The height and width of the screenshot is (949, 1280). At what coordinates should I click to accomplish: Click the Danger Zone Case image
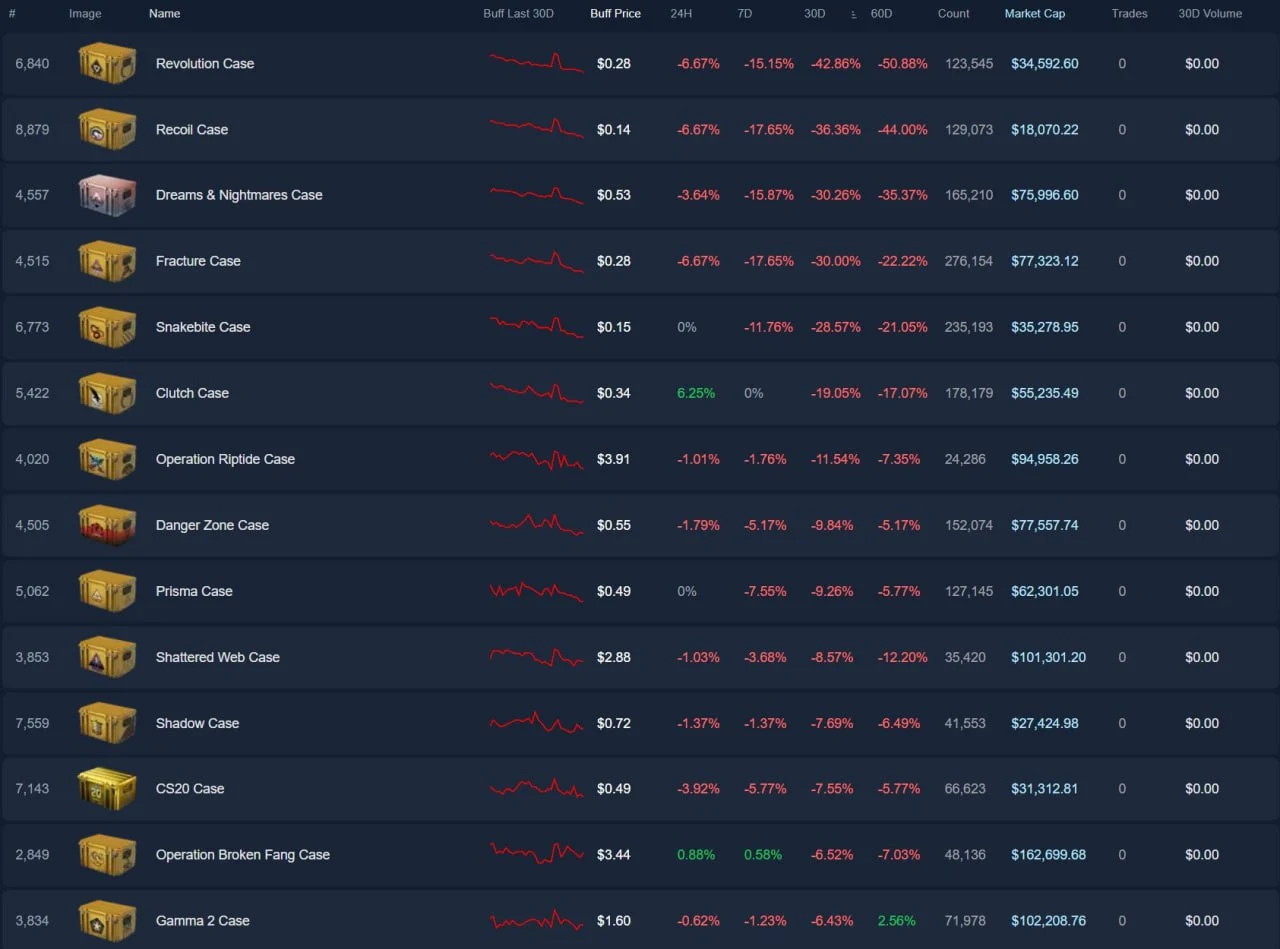[x=107, y=525]
